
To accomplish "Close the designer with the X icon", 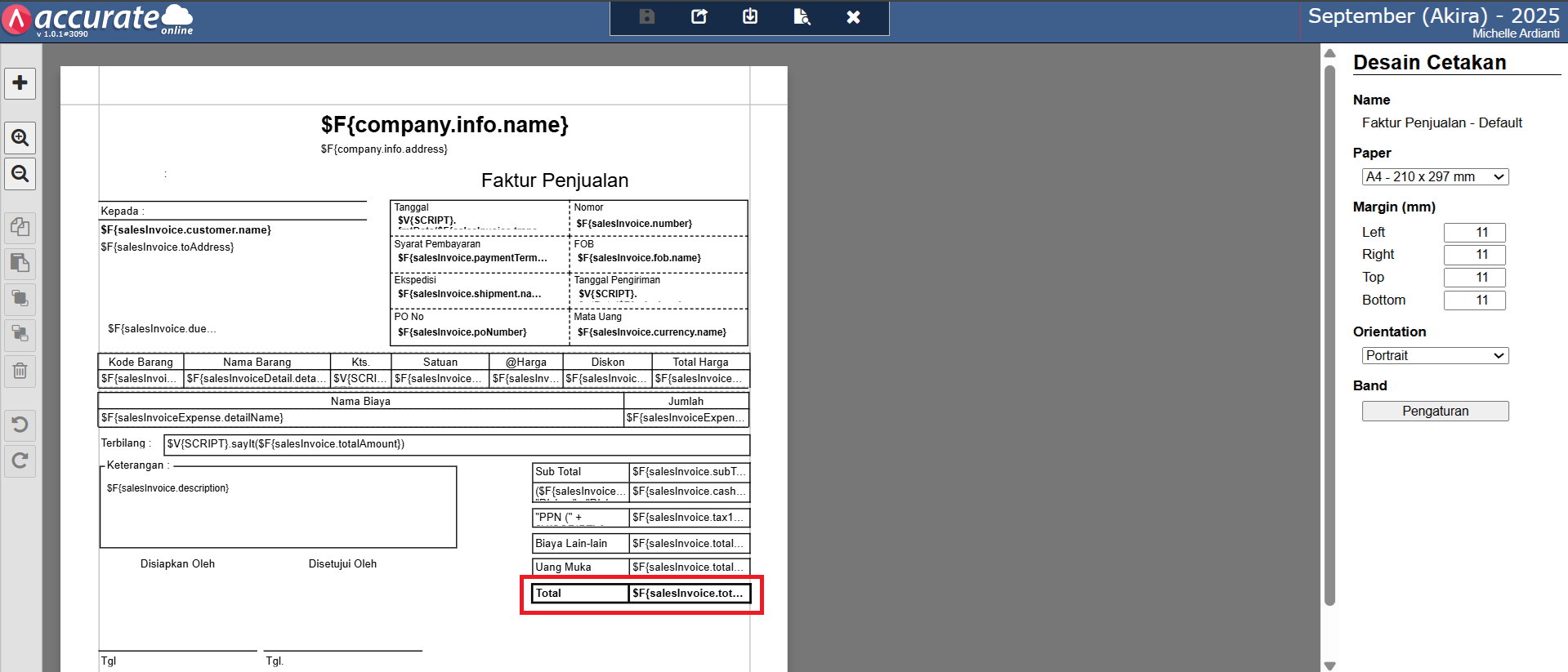I will [x=853, y=17].
